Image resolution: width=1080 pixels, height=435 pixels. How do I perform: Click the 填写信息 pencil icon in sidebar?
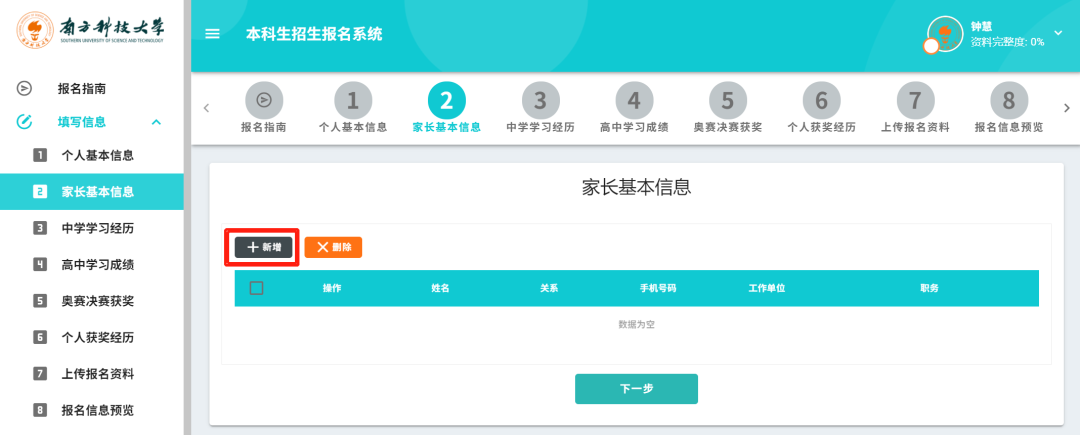25,122
